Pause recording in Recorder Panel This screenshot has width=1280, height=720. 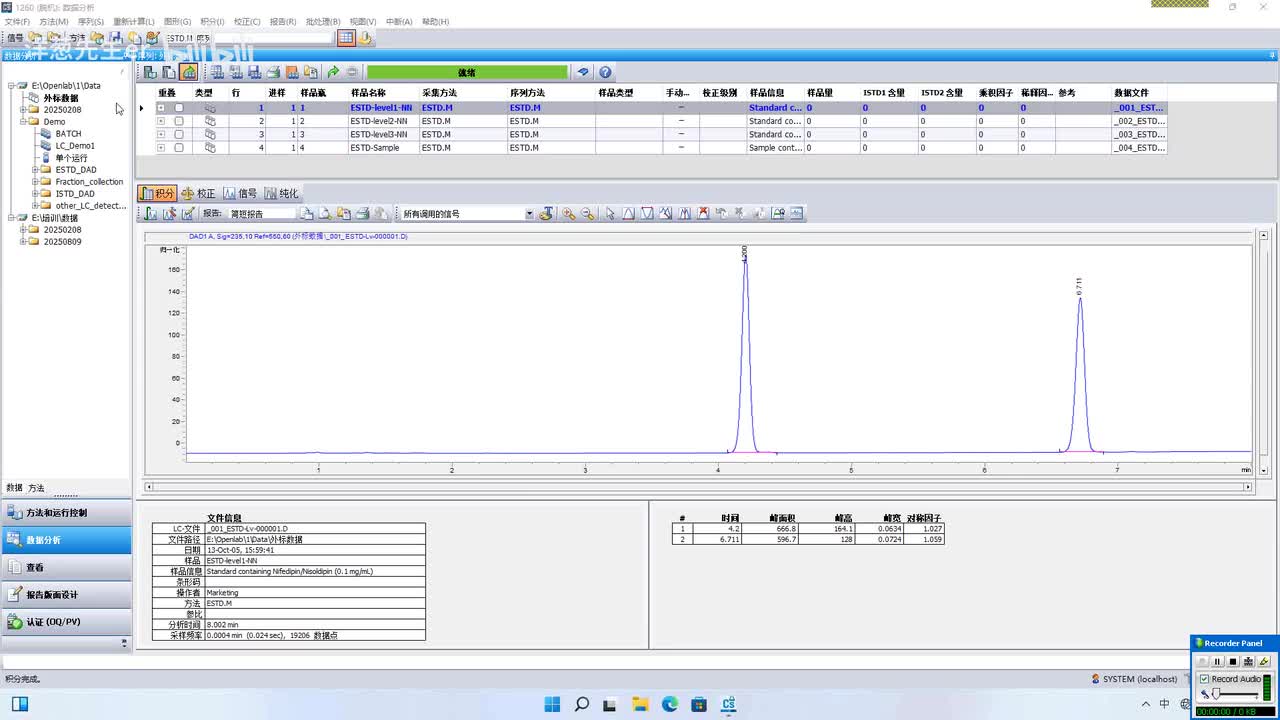click(1217, 662)
